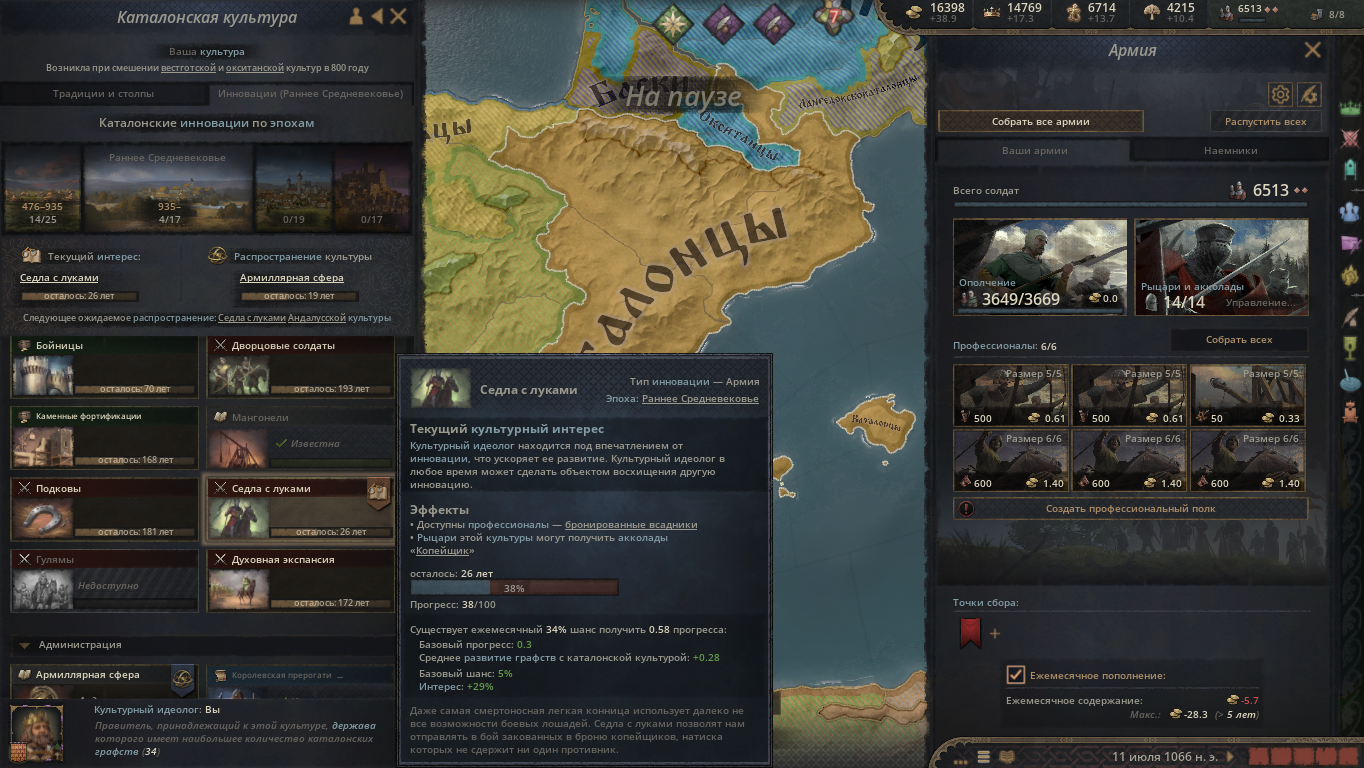Toggle the Ежемесячное пополнение checkbox
The width and height of the screenshot is (1364, 768).
coord(1015,675)
